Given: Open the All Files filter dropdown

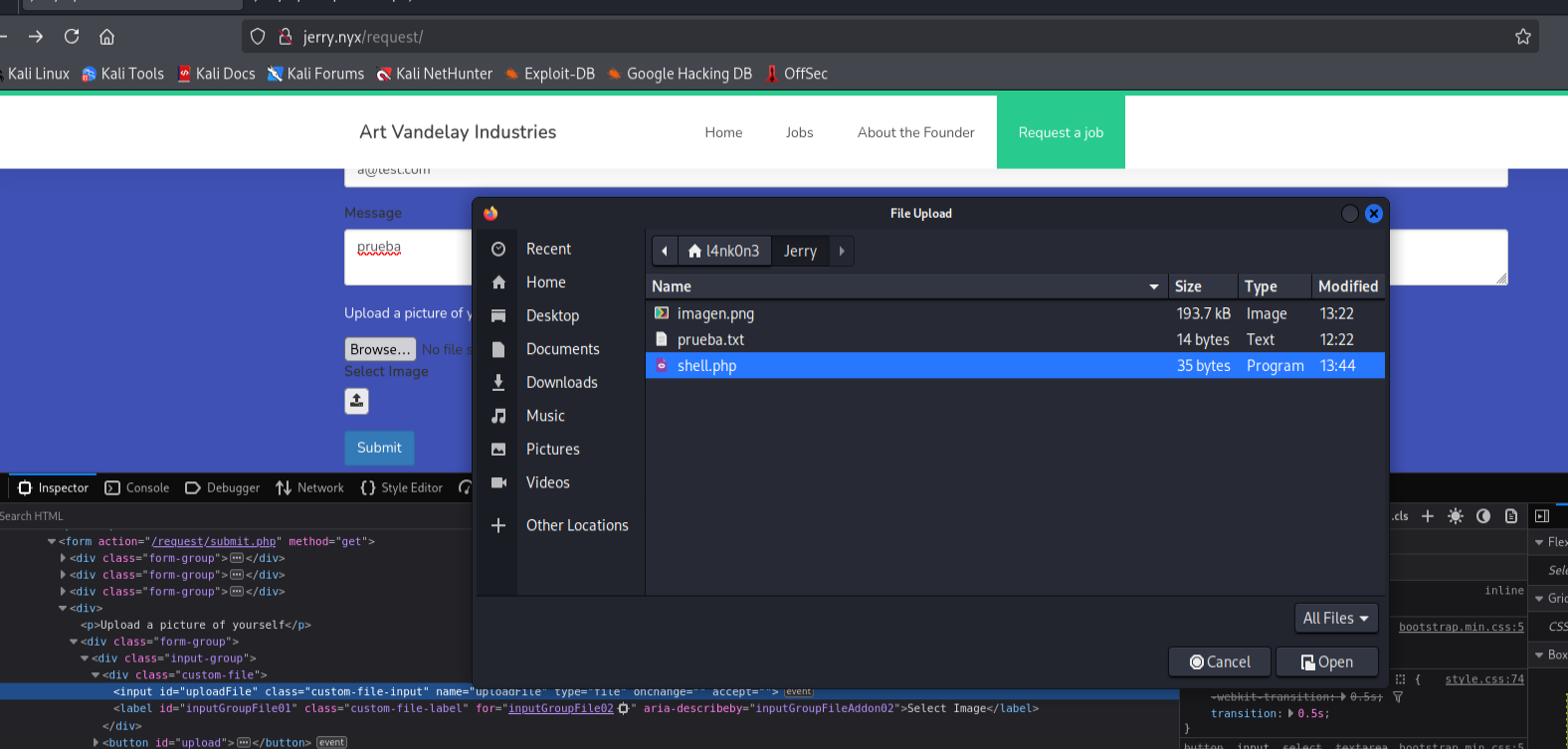Looking at the screenshot, I should (x=1335, y=619).
